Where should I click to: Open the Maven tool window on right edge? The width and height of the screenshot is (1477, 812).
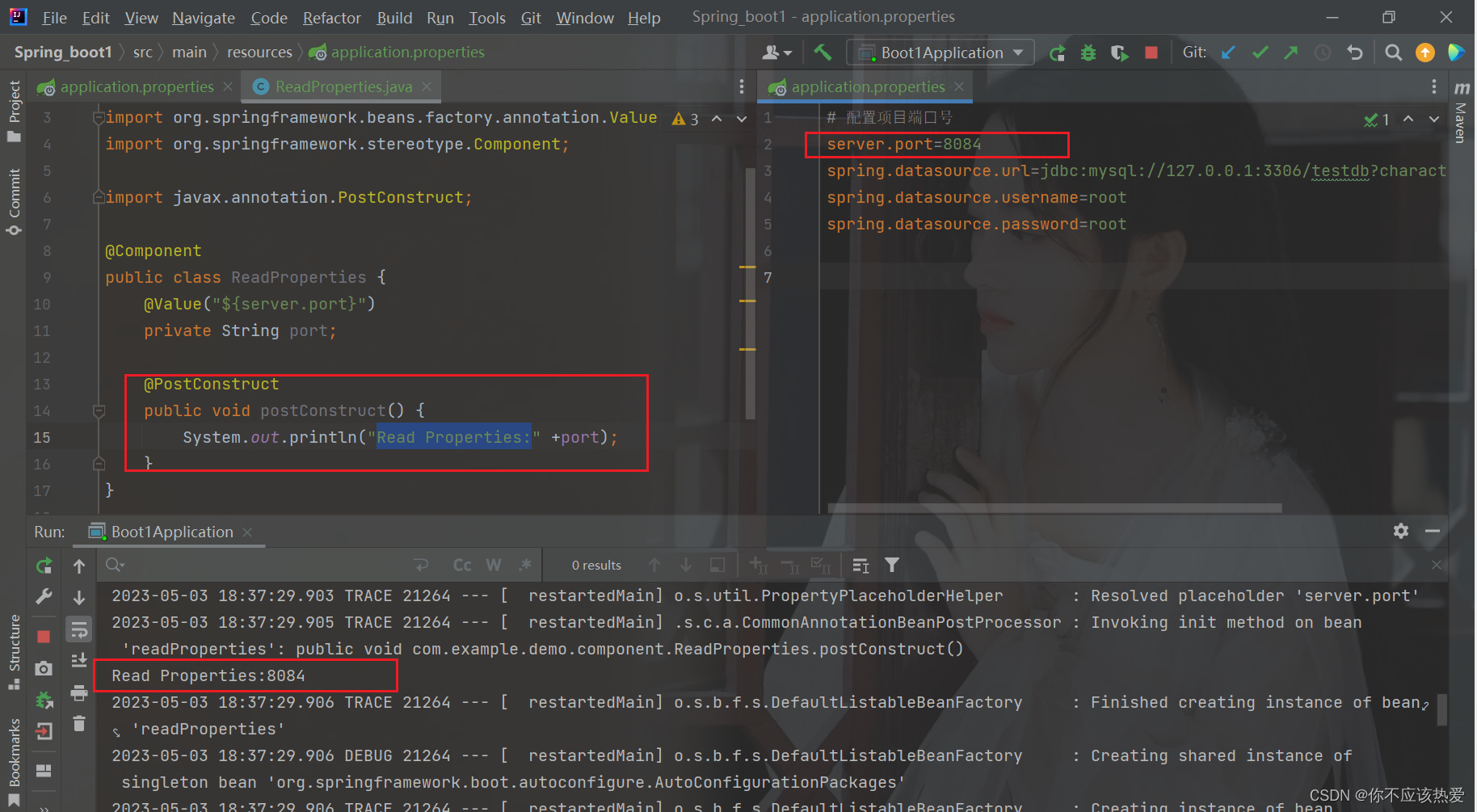point(1461,121)
